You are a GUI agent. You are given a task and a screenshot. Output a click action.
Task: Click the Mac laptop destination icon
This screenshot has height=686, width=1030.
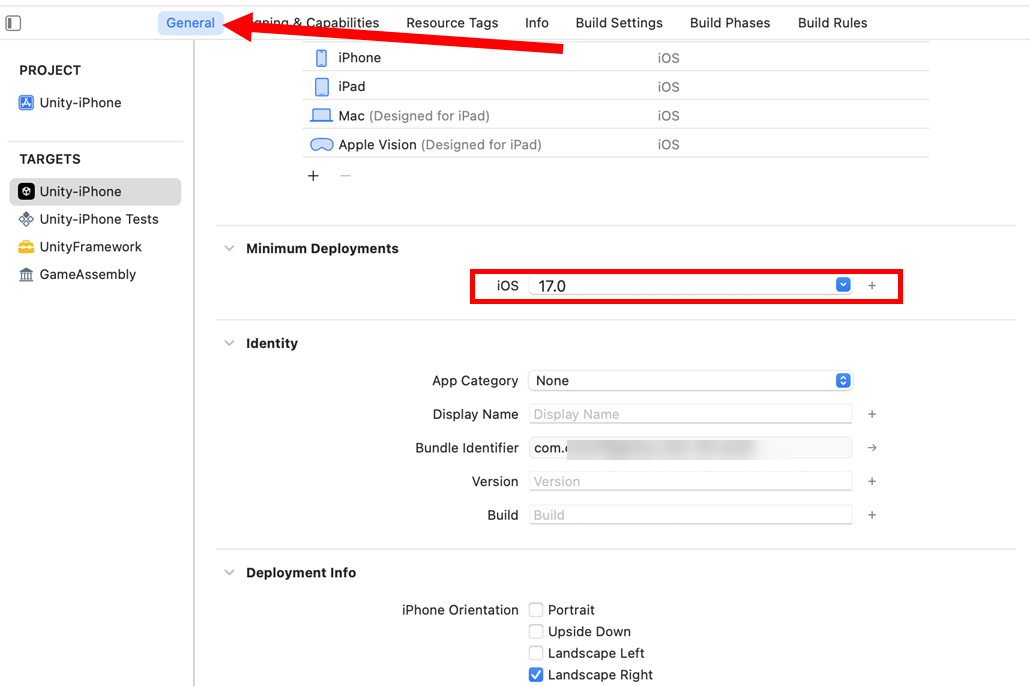pyautogui.click(x=321, y=116)
